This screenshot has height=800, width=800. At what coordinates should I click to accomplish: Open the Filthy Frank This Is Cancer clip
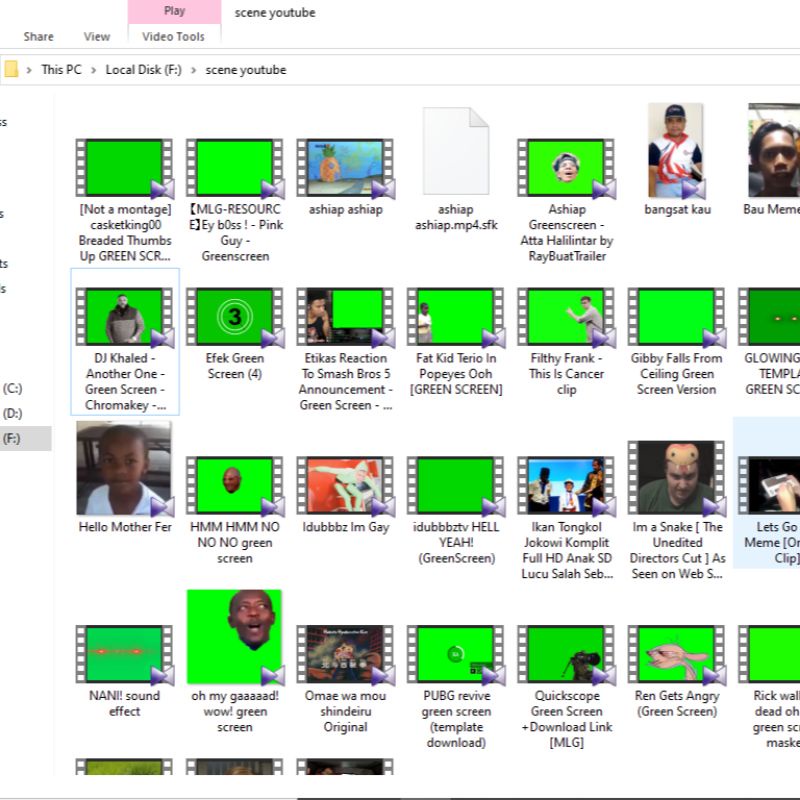point(566,318)
